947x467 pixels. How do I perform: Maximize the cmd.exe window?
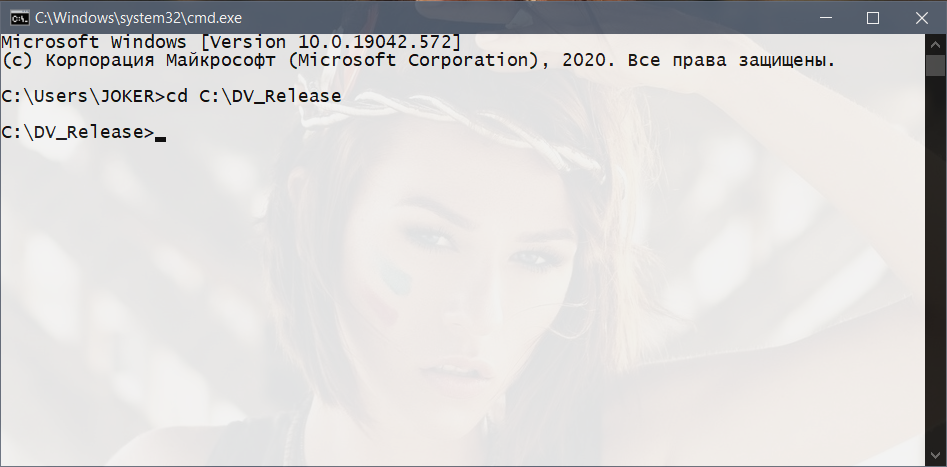[873, 18]
